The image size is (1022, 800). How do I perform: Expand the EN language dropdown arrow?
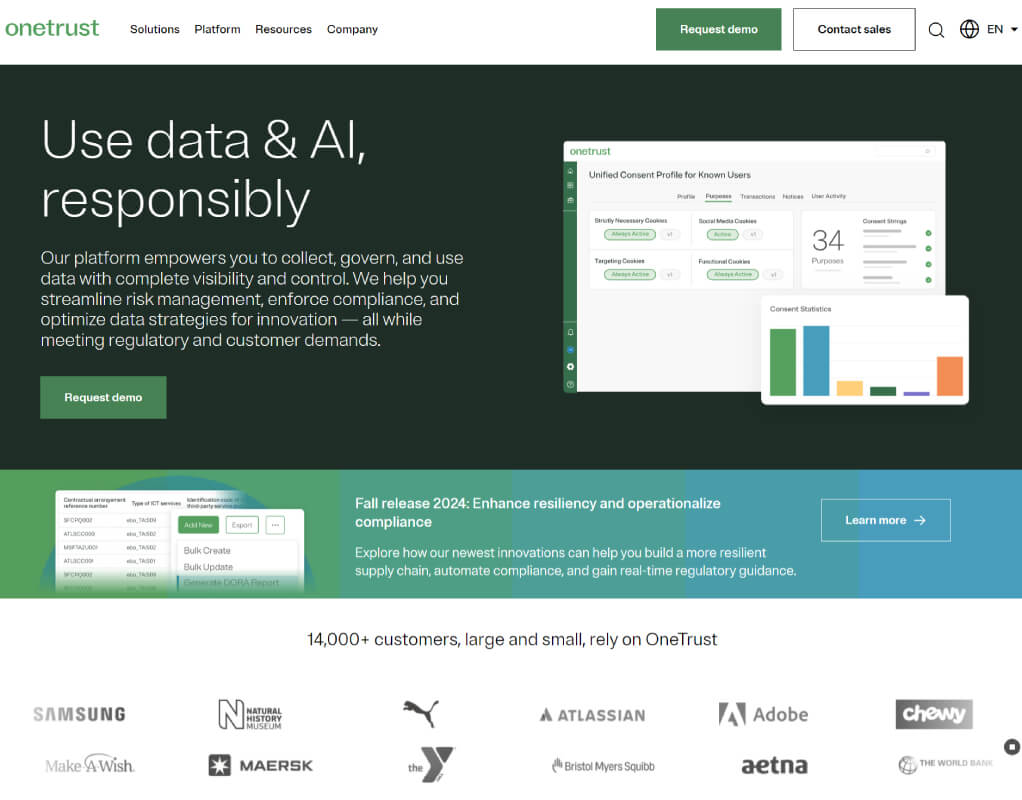(1014, 29)
